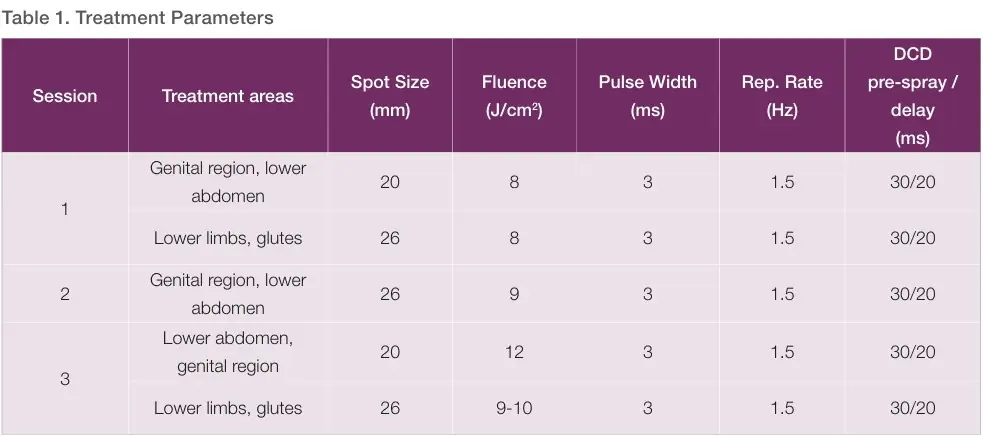Select the Spot Size (mm) header

coord(390,96)
